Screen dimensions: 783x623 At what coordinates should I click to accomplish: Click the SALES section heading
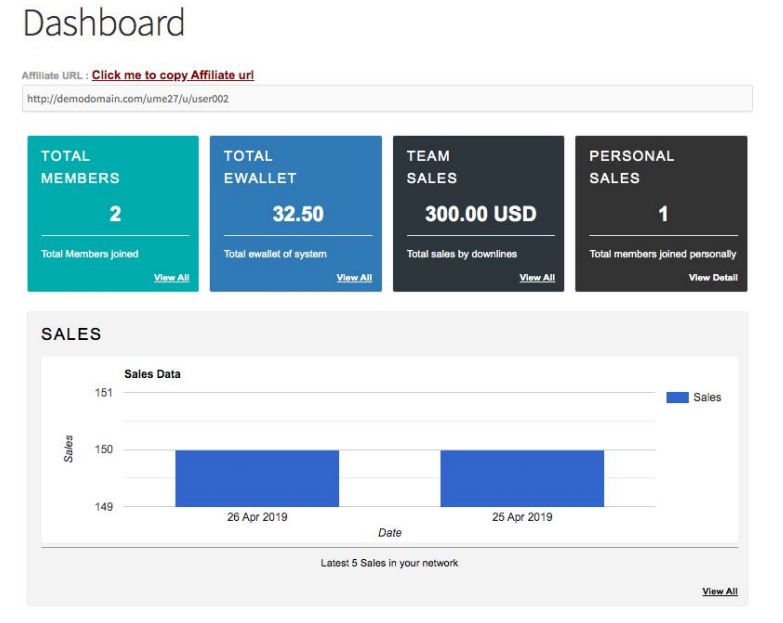tap(71, 334)
